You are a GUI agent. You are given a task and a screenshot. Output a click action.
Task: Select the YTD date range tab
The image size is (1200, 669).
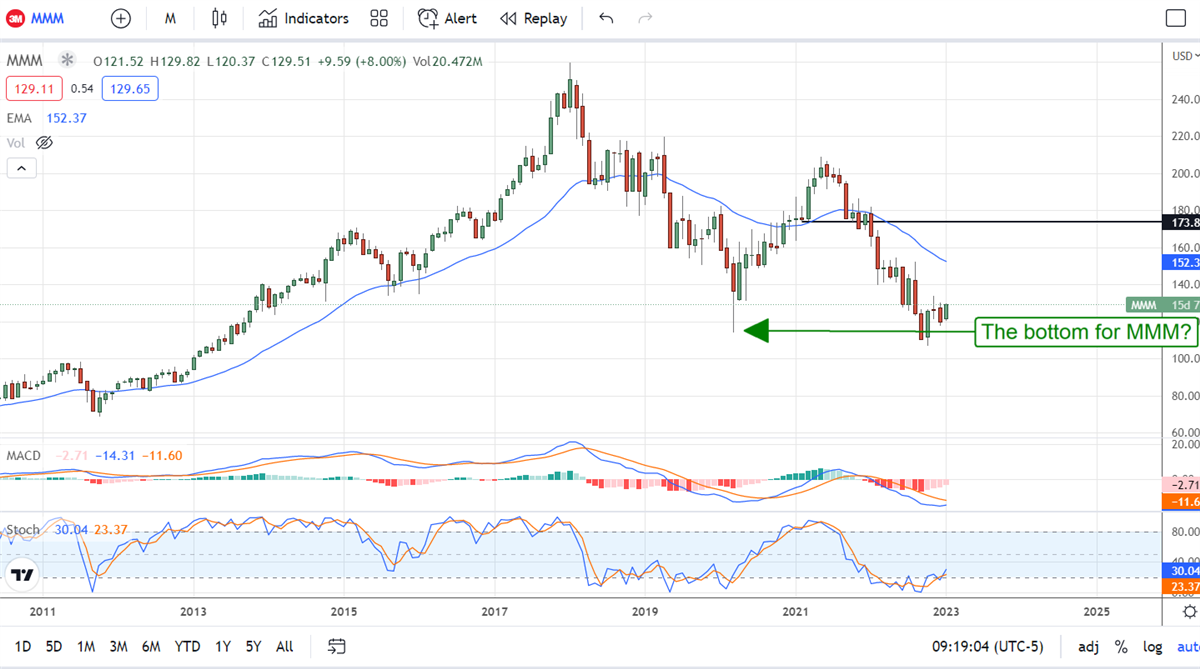pos(187,646)
